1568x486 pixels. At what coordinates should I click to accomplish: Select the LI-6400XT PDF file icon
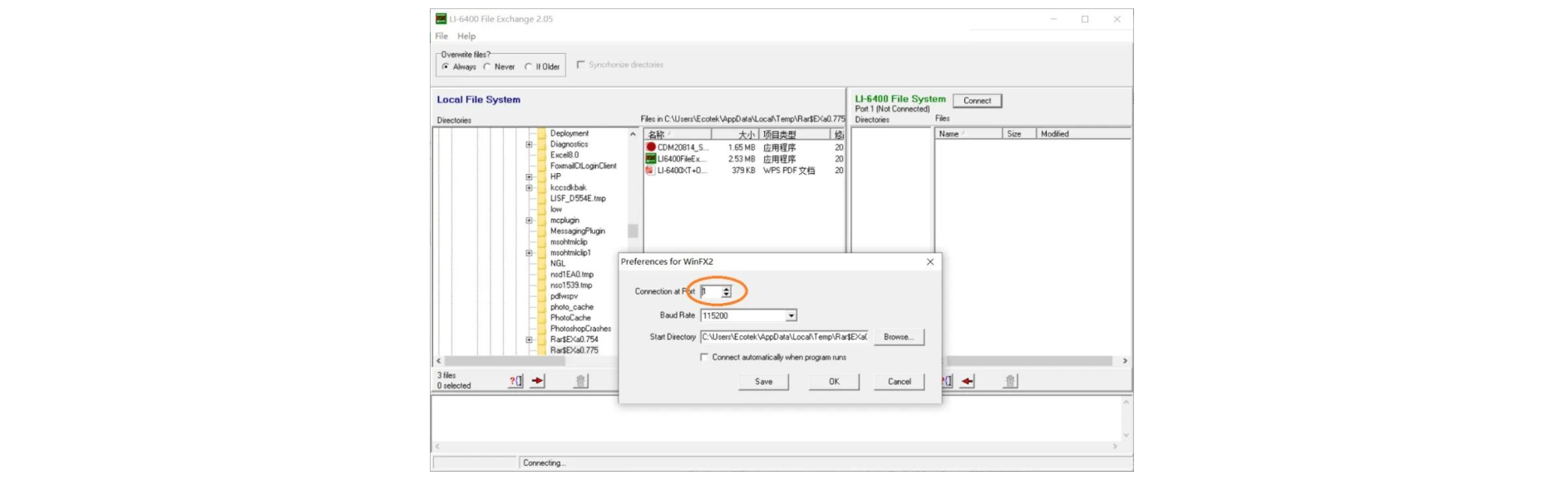tap(651, 171)
